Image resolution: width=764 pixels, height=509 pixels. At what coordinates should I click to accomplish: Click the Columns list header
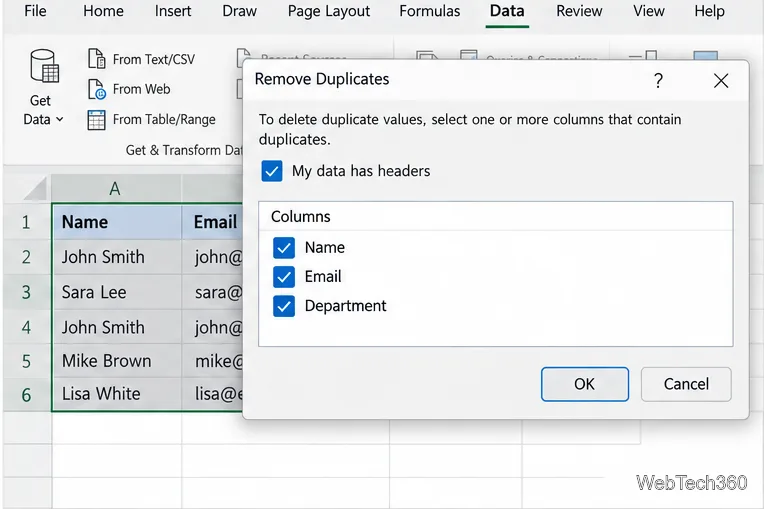click(496, 216)
